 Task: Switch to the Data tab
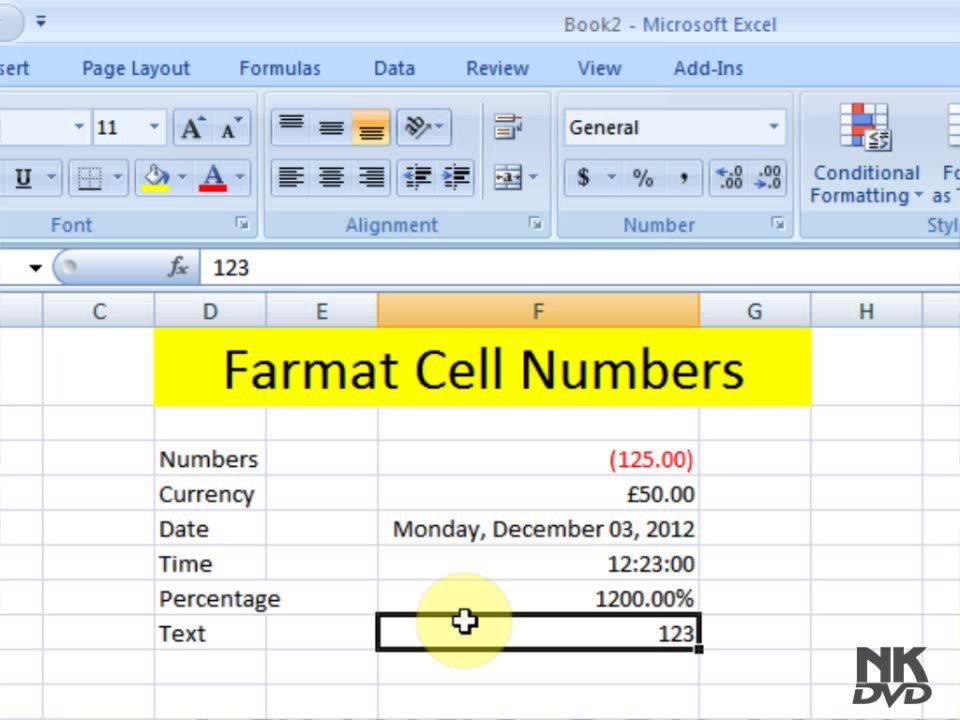pos(394,68)
